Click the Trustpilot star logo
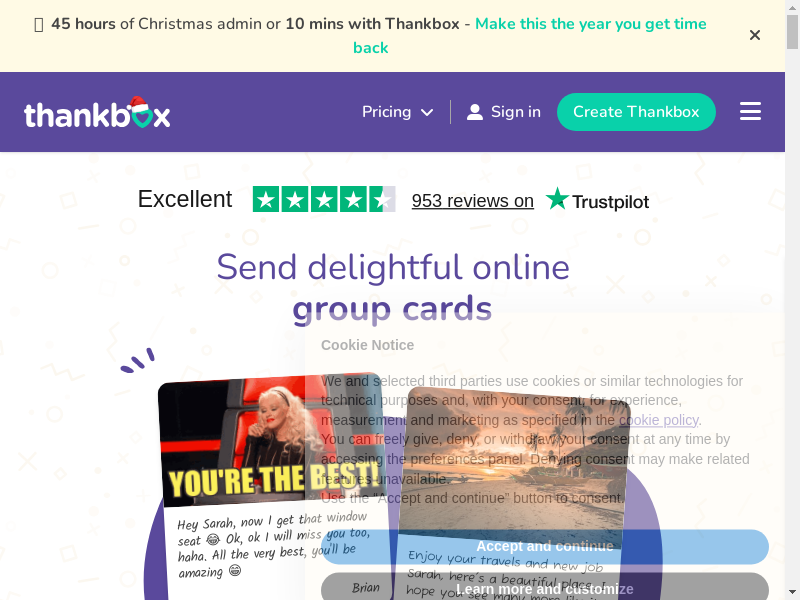This screenshot has height=600, width=800. (557, 199)
